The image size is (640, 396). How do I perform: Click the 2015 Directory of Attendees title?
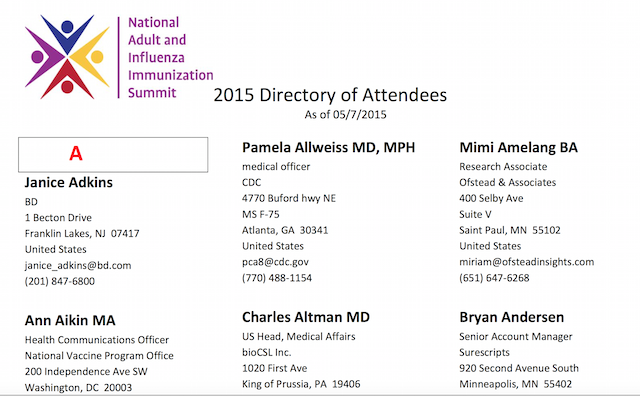[330, 95]
